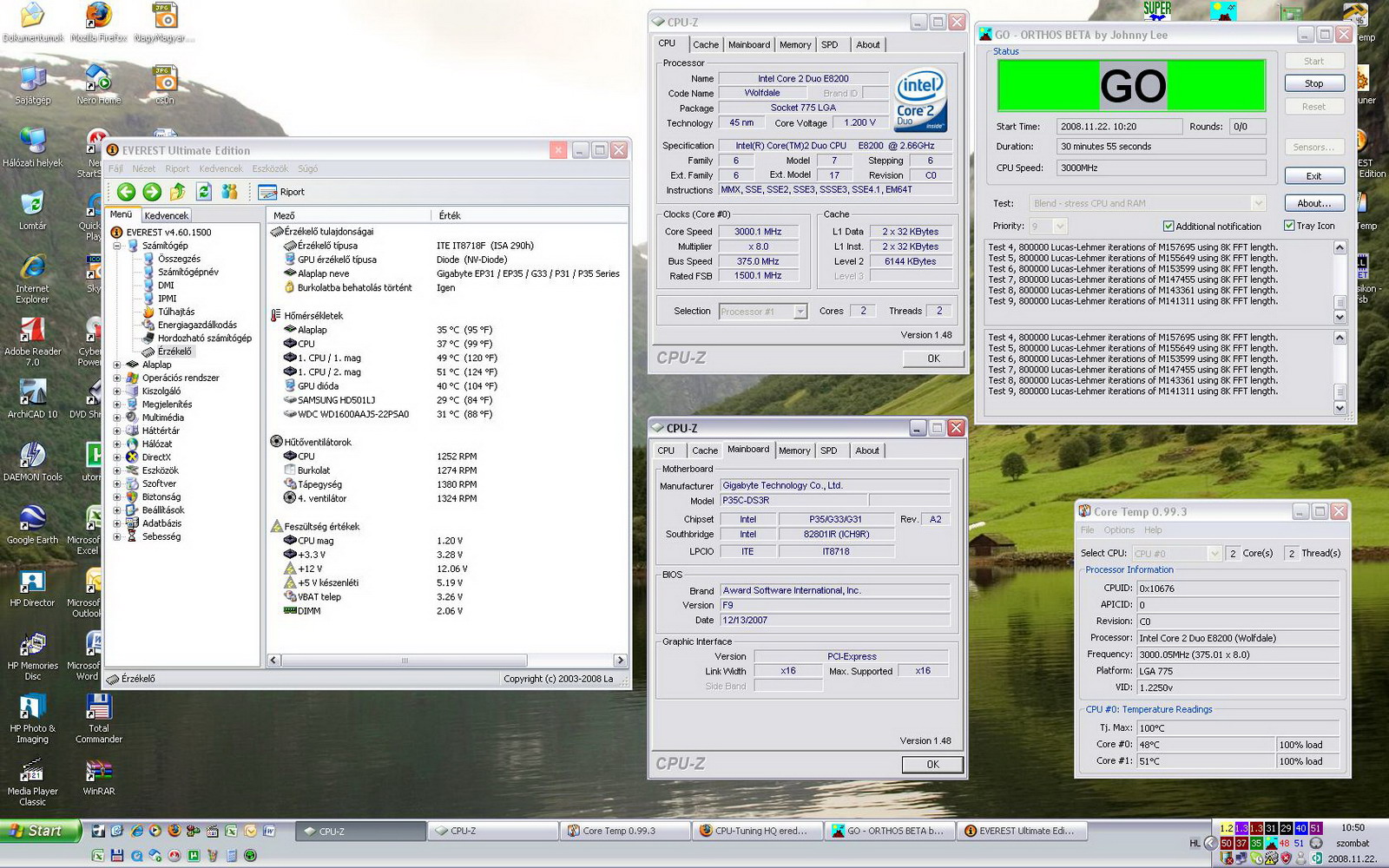
Task: Open Internet Explorer desktop icon
Action: pyautogui.click(x=32, y=279)
